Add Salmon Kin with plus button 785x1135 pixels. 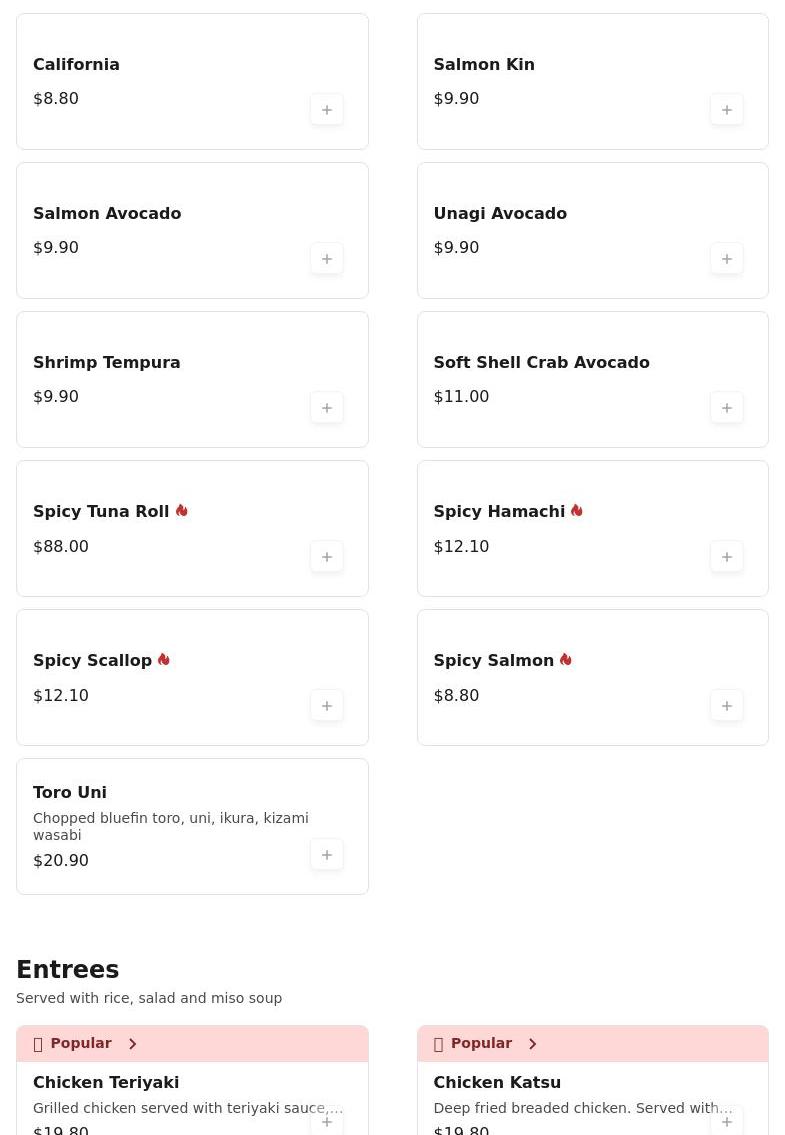point(727,110)
